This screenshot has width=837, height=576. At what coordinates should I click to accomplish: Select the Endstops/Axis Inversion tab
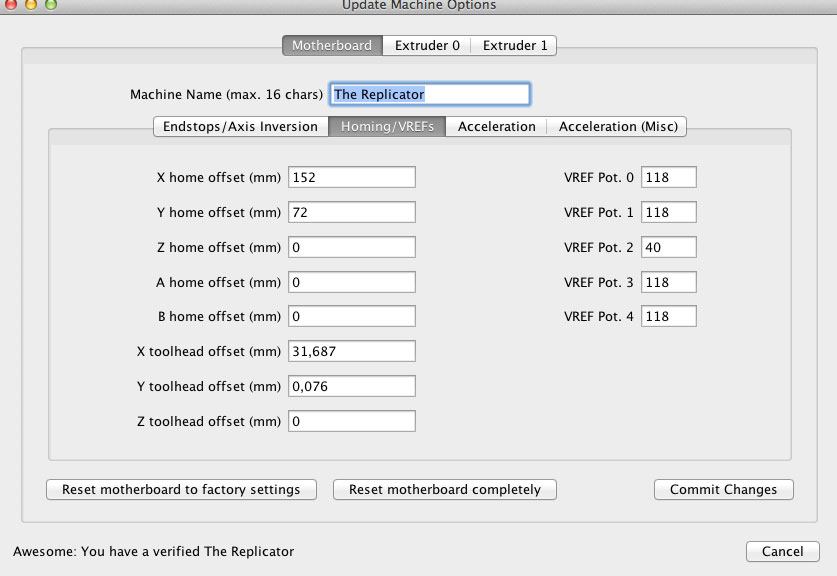[240, 127]
